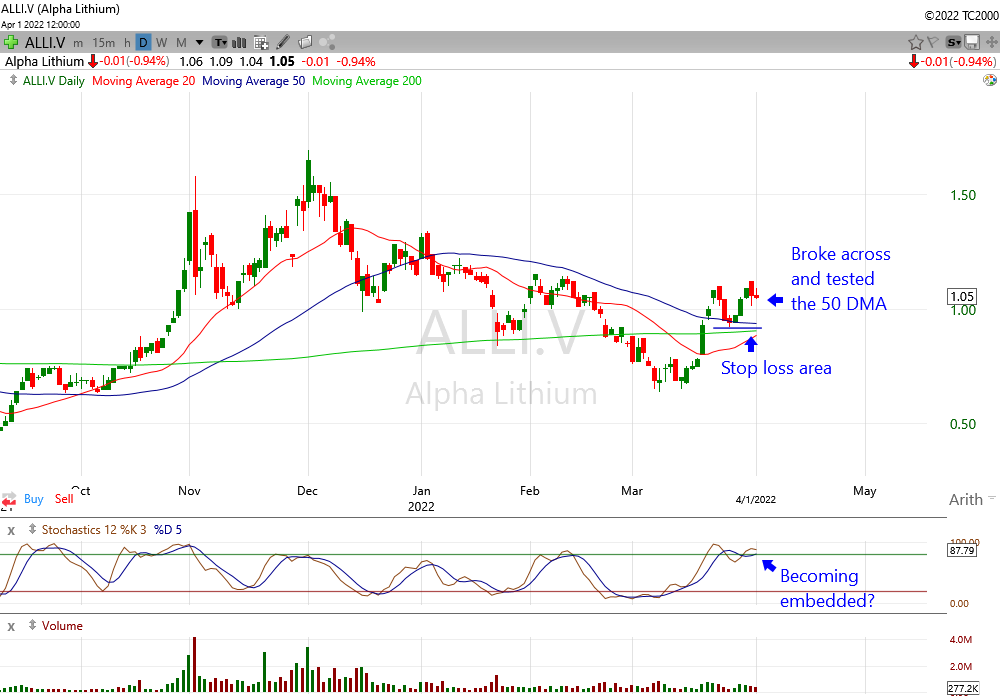The image size is (1000, 700).
Task: Click the 1.05 current price scale marker
Action: tap(962, 296)
